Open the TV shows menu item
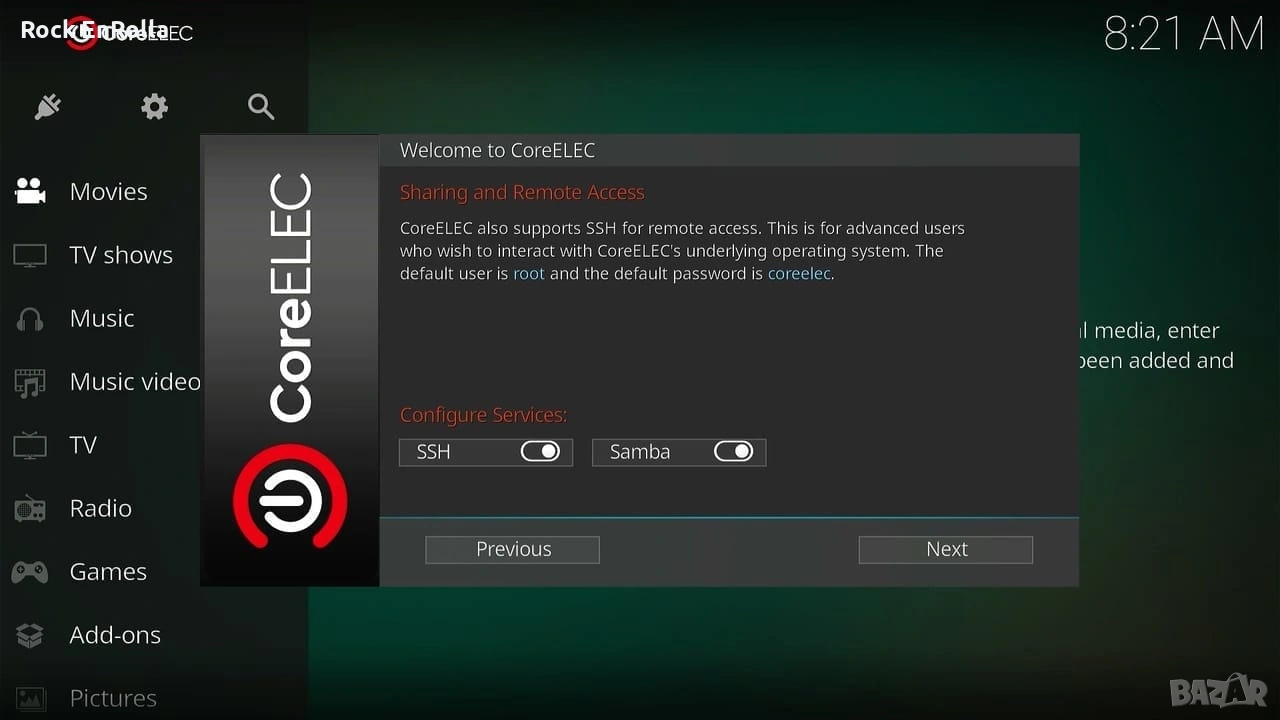This screenshot has width=1280, height=720. point(121,255)
